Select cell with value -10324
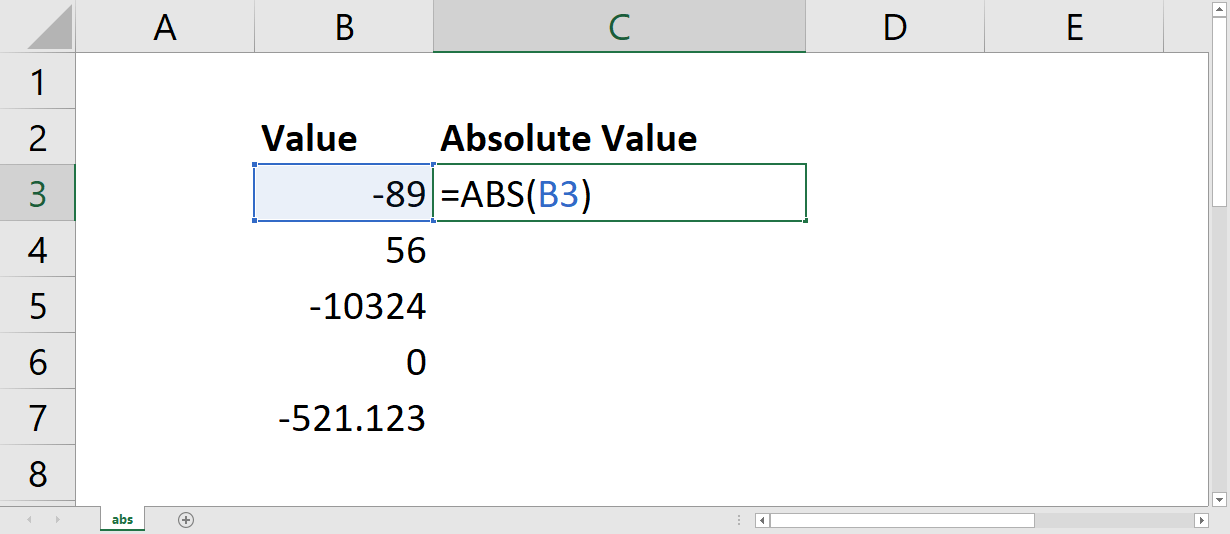This screenshot has width=1230, height=534. [344, 305]
